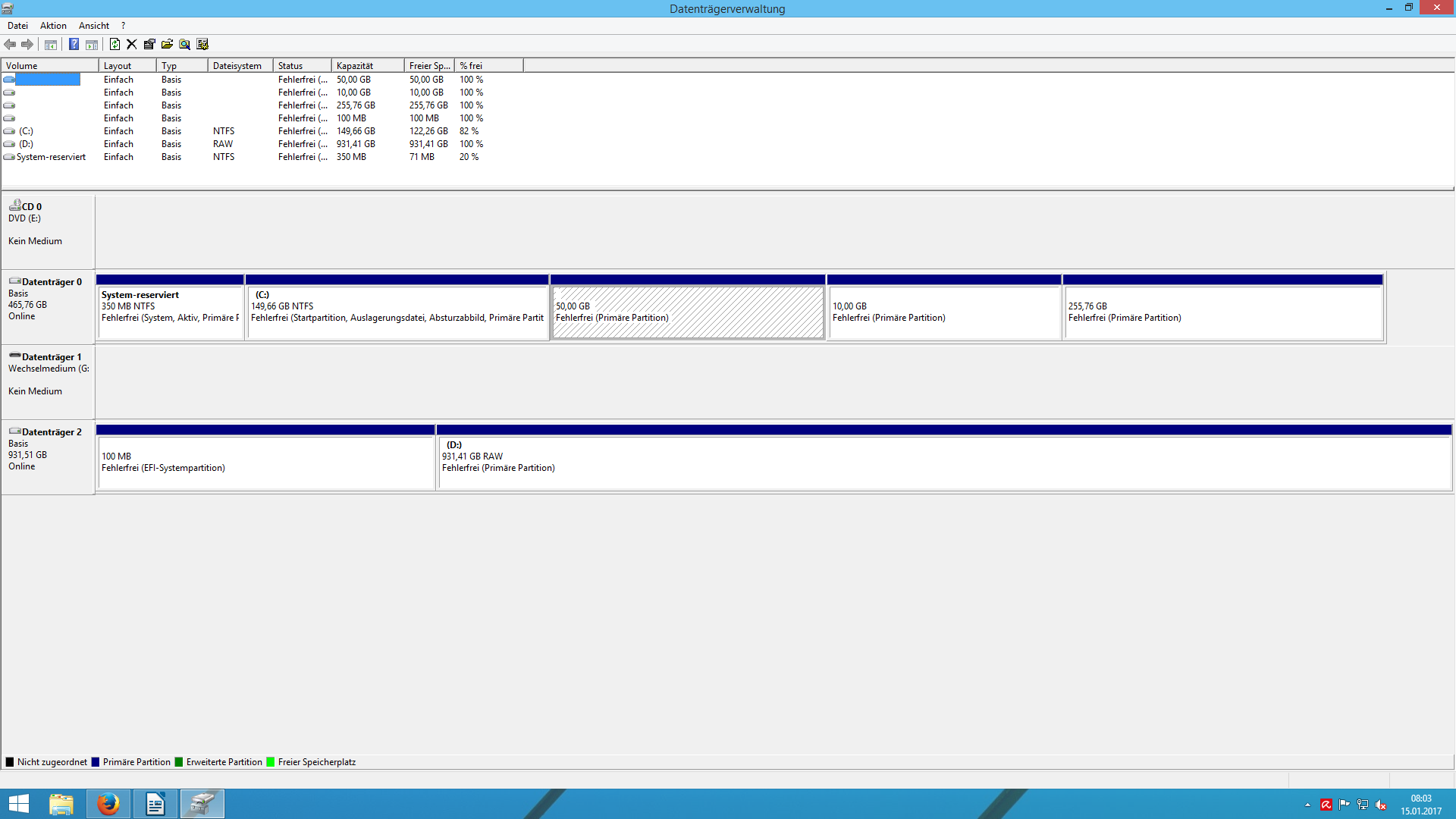The width and height of the screenshot is (1456, 819).
Task: Click the 82 % free cell
Action: pyautogui.click(x=469, y=131)
